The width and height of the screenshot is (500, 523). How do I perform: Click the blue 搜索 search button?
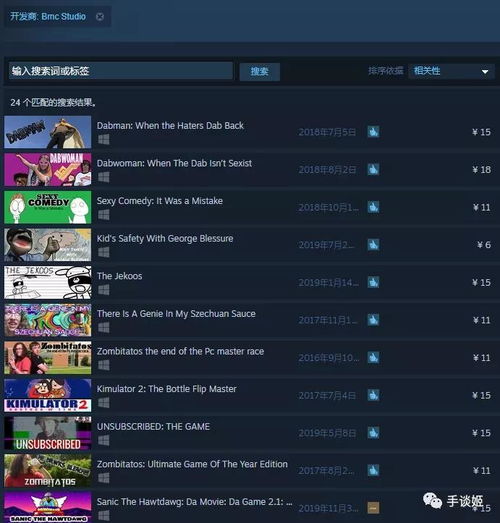tap(260, 71)
